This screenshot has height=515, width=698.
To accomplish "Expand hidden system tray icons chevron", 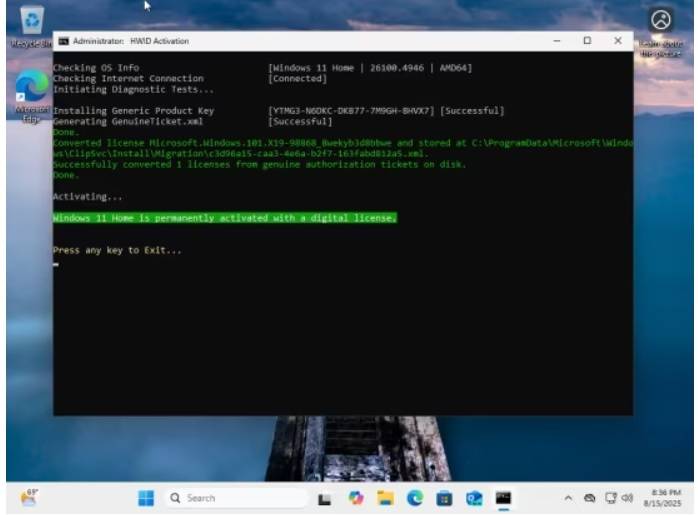I will (568, 498).
